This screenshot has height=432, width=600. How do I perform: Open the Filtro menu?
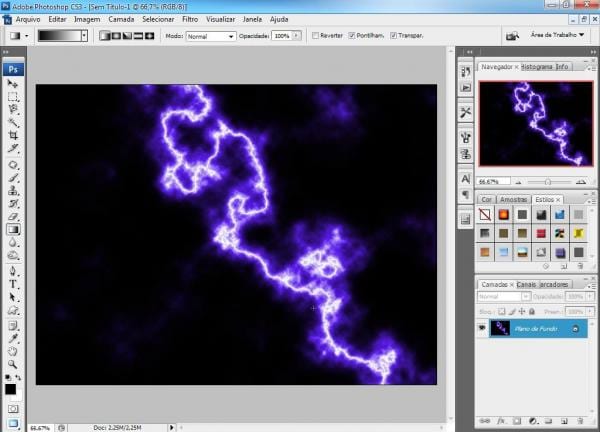point(190,20)
